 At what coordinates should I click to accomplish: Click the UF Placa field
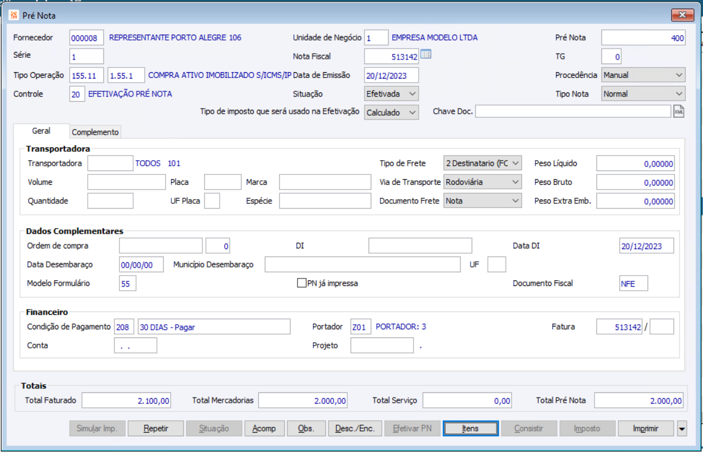click(x=212, y=201)
